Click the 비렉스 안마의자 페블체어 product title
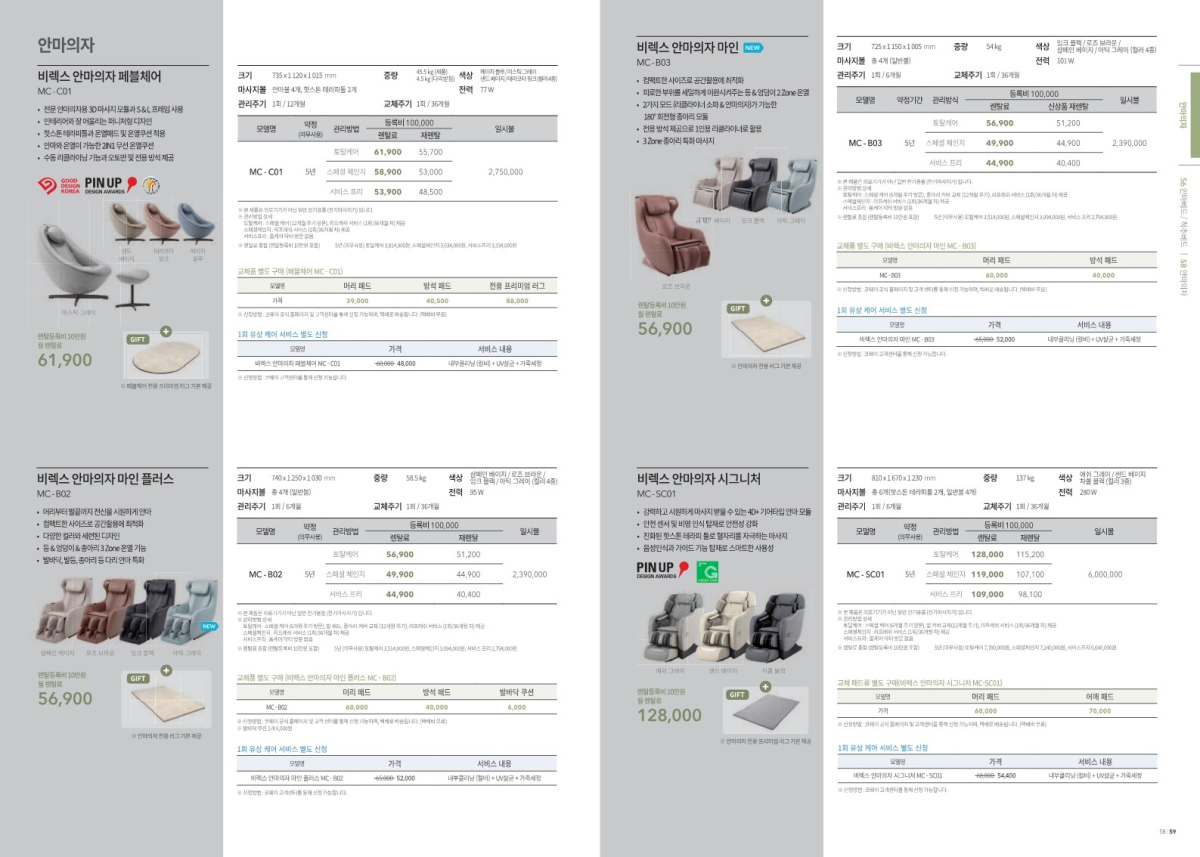Viewport: 1200px width, 857px height. coord(99,76)
